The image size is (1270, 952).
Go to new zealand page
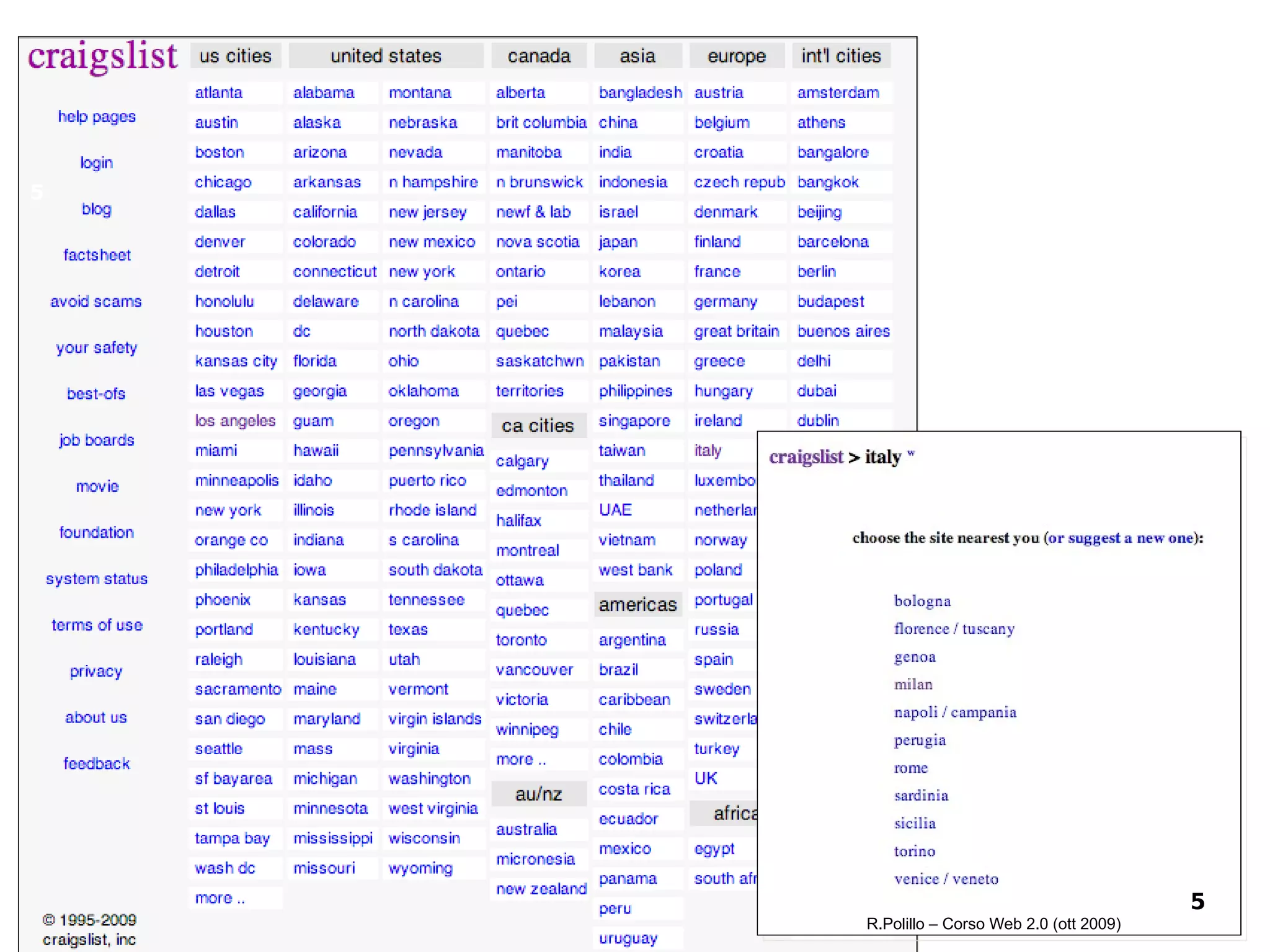(x=541, y=889)
